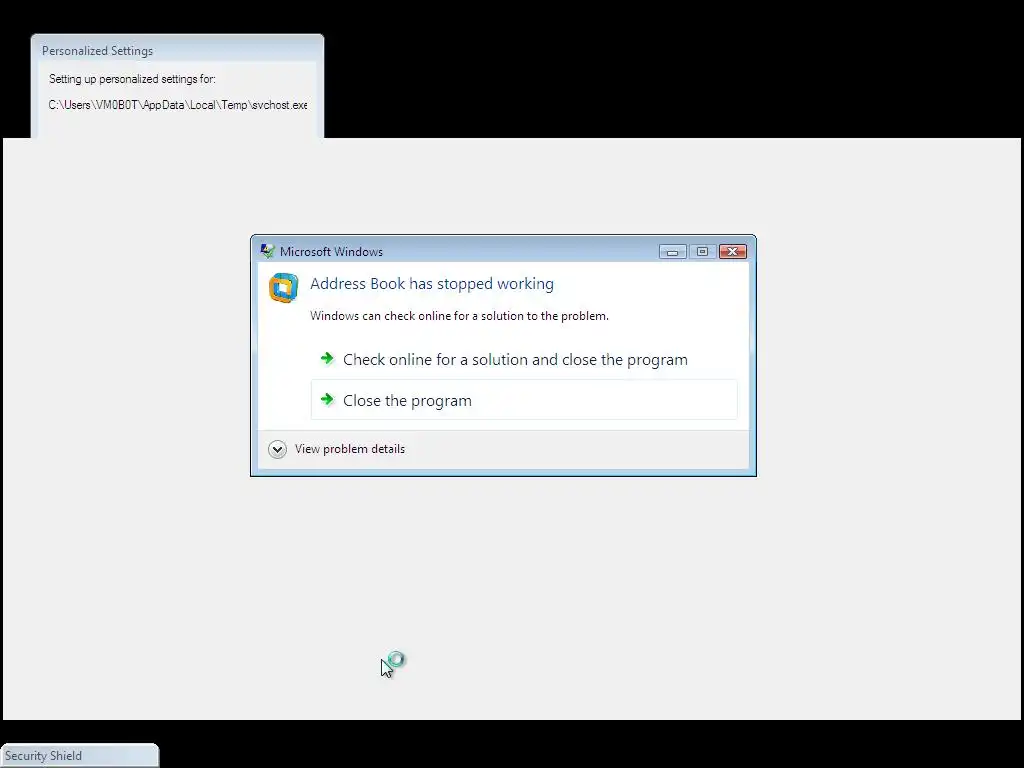Maximize the Microsoft Windows error dialog
The width and height of the screenshot is (1024, 768).
click(702, 251)
